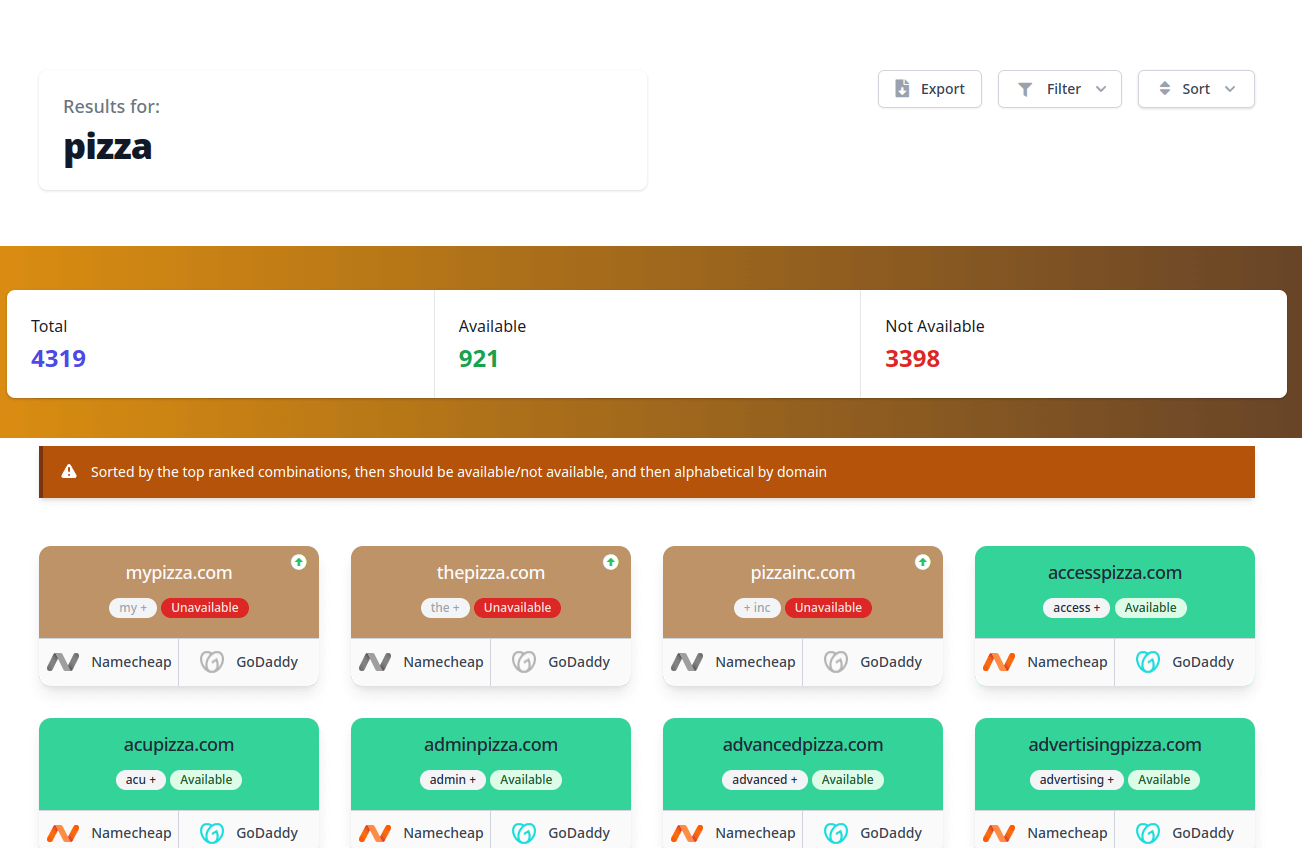Click the 'admin +' tag badge

pyautogui.click(x=453, y=780)
